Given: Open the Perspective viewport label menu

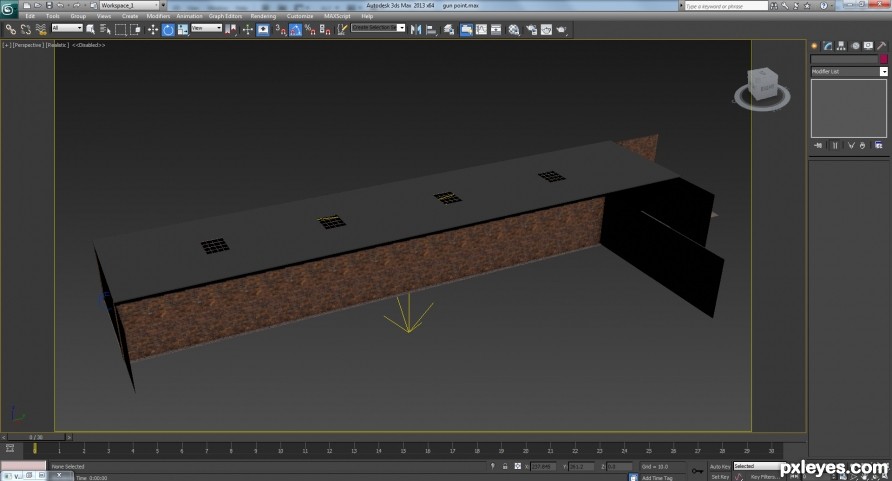Looking at the screenshot, I should tap(28, 45).
